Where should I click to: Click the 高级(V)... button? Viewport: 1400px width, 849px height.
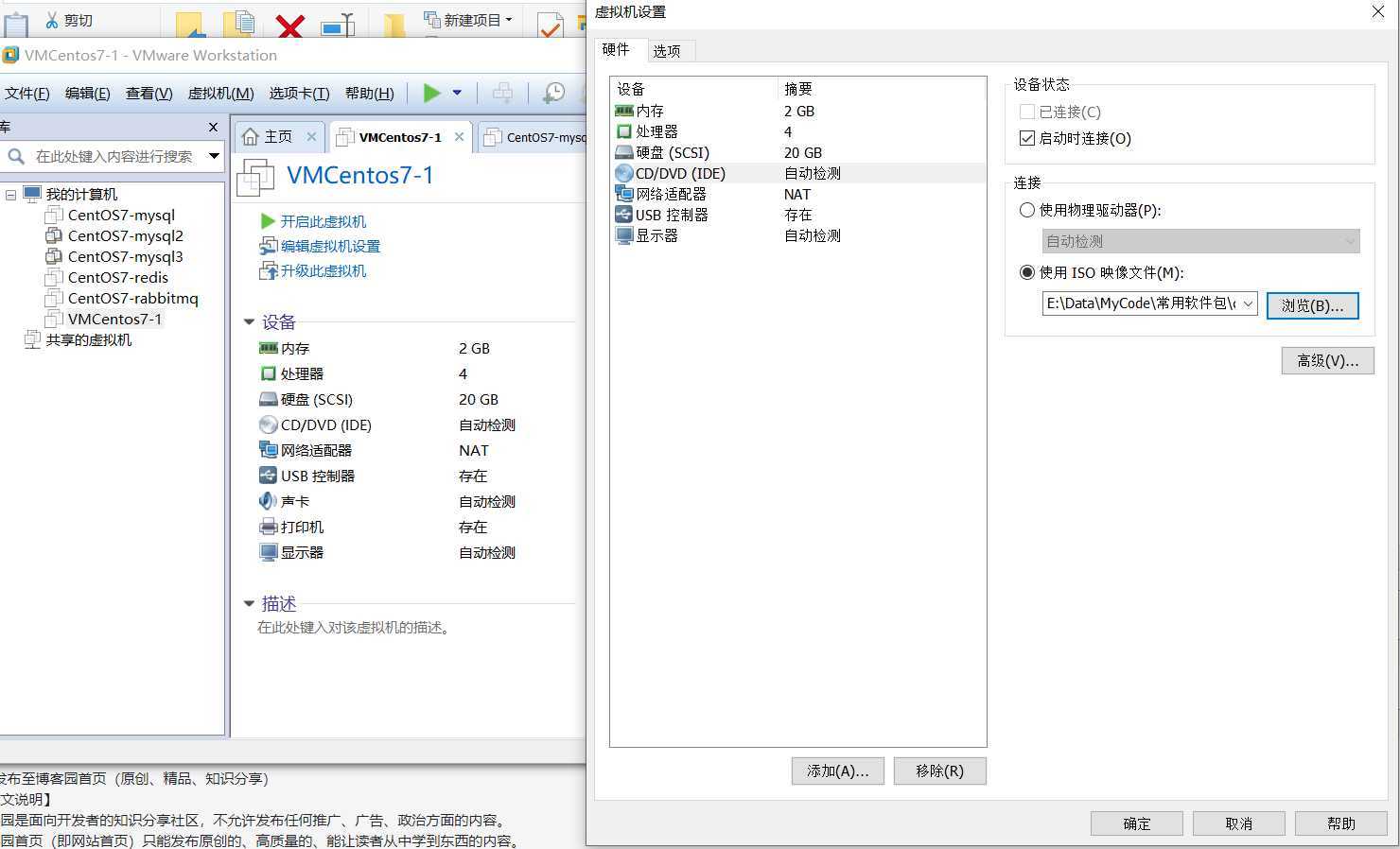pos(1328,360)
